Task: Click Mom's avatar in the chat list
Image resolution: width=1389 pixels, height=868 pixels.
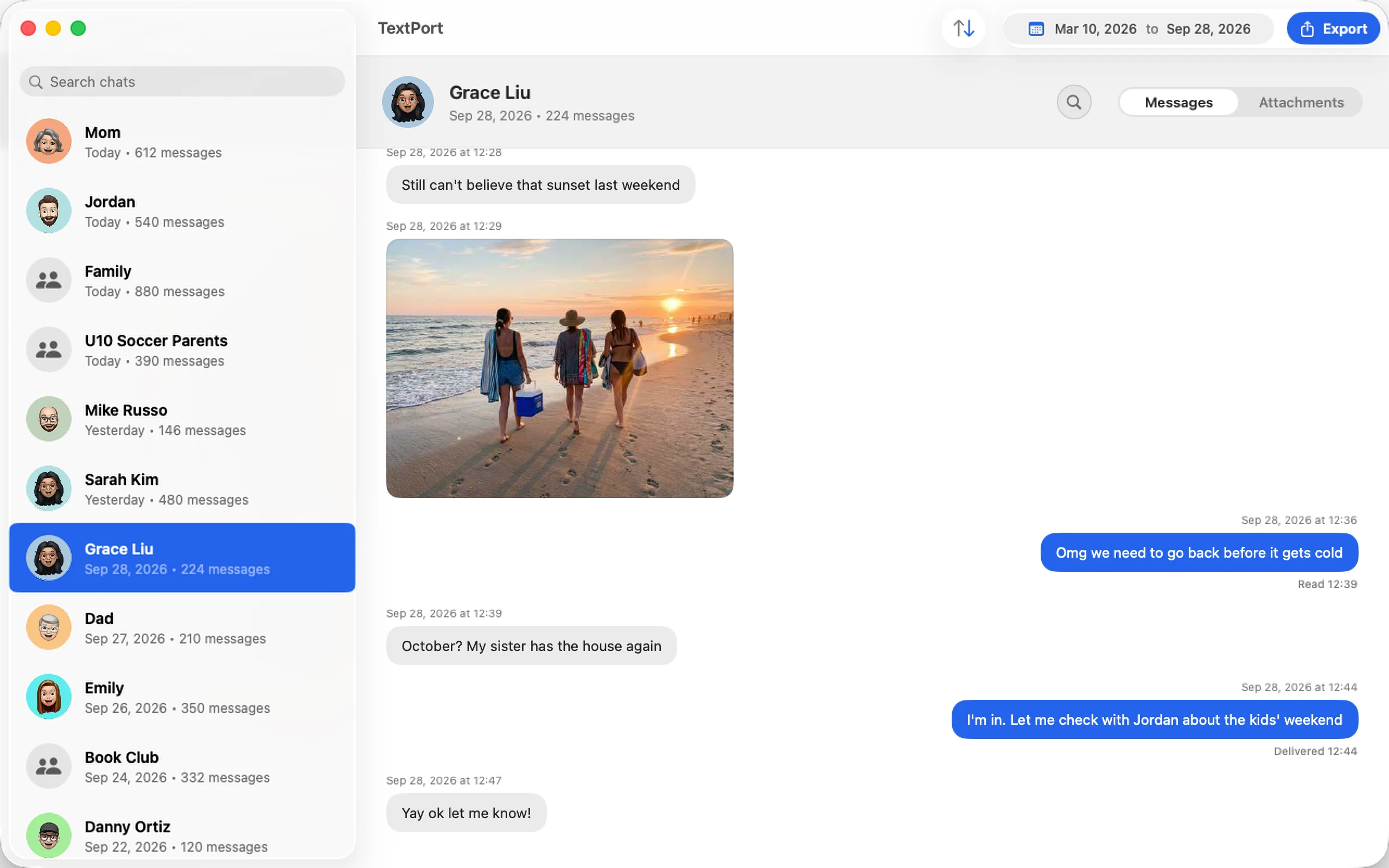Action: point(49,141)
